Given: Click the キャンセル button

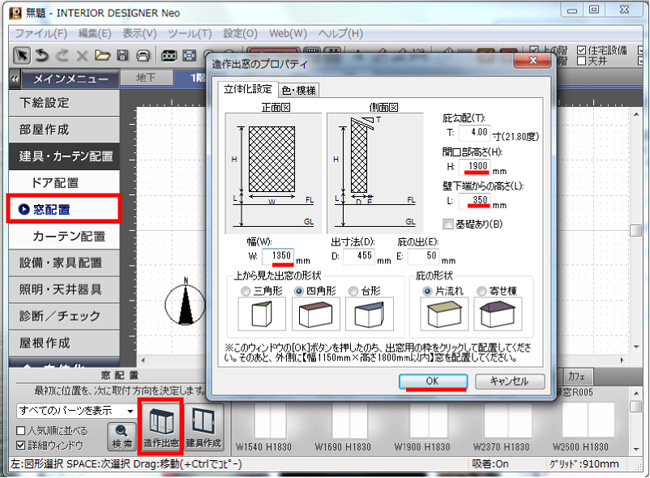Looking at the screenshot, I should [509, 381].
